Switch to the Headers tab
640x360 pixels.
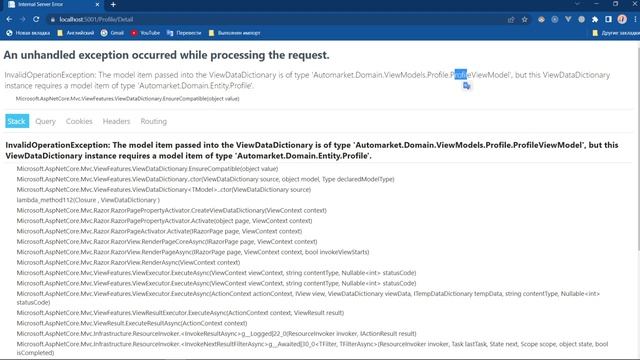pos(116,121)
